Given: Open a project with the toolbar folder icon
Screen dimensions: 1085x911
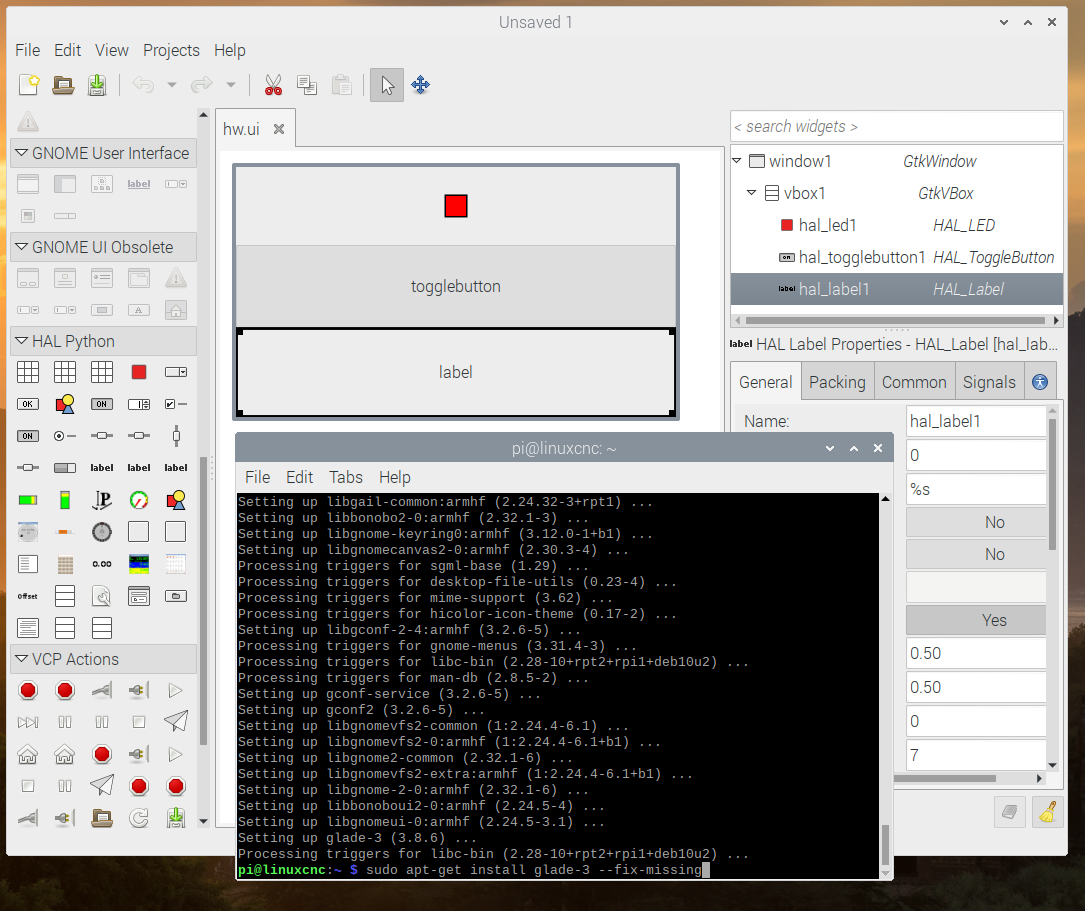Looking at the screenshot, I should point(63,85).
